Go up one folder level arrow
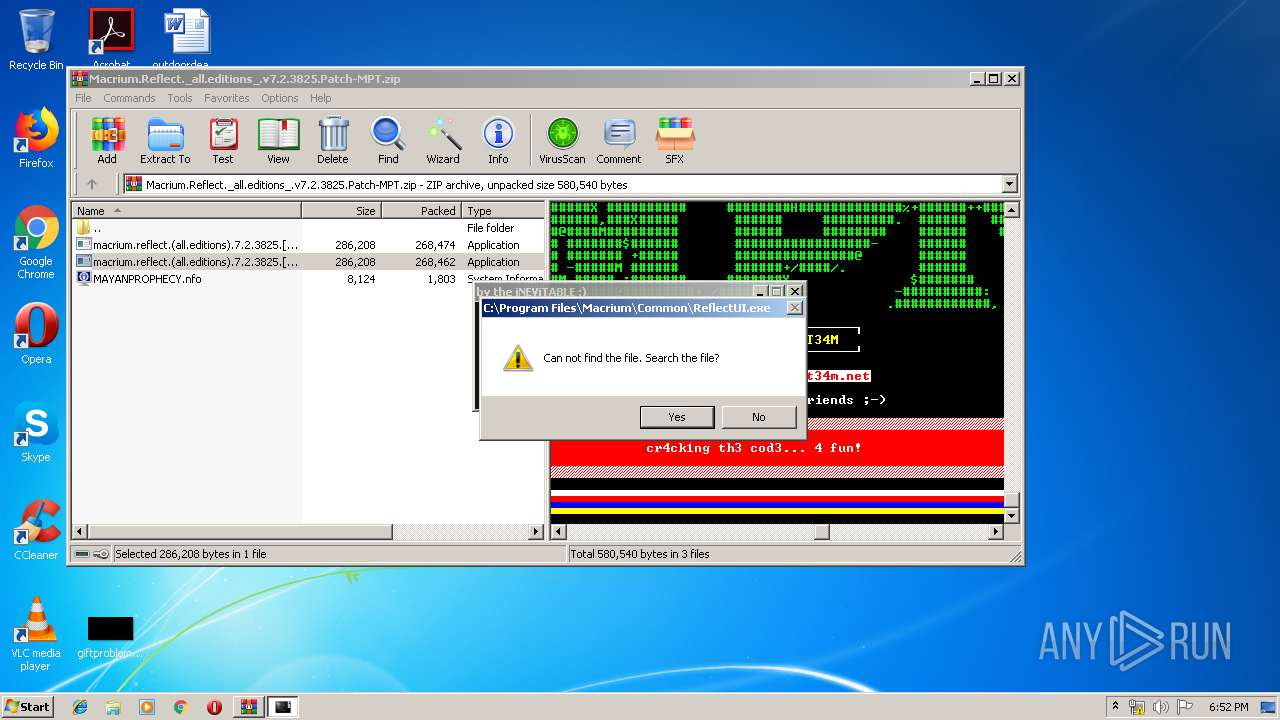Viewport: 1280px width, 720px height. coord(92,184)
